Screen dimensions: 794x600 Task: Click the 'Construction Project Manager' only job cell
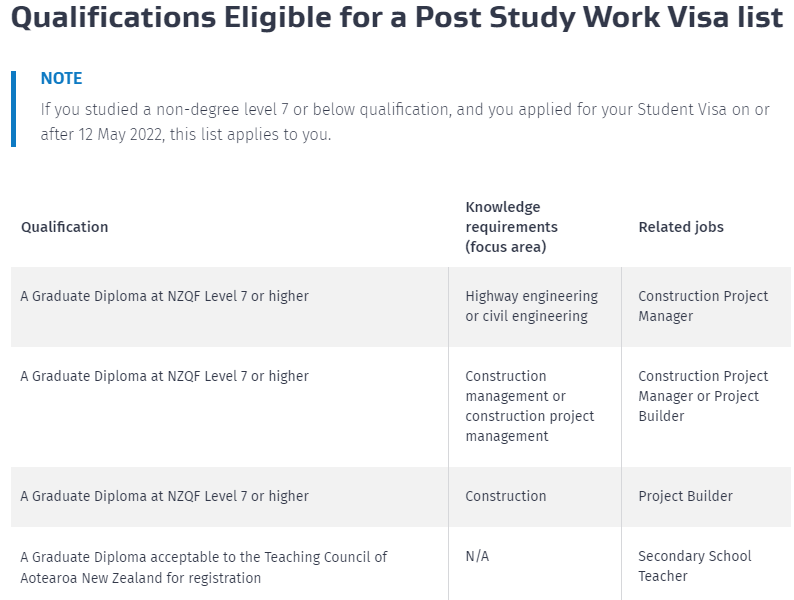pyautogui.click(x=703, y=306)
